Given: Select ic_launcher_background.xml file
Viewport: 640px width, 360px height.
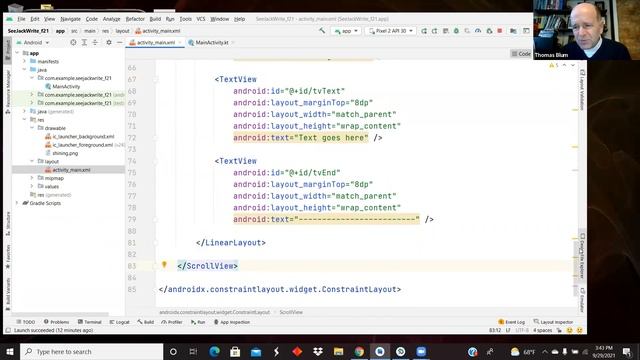Looking at the screenshot, I should coord(80,136).
